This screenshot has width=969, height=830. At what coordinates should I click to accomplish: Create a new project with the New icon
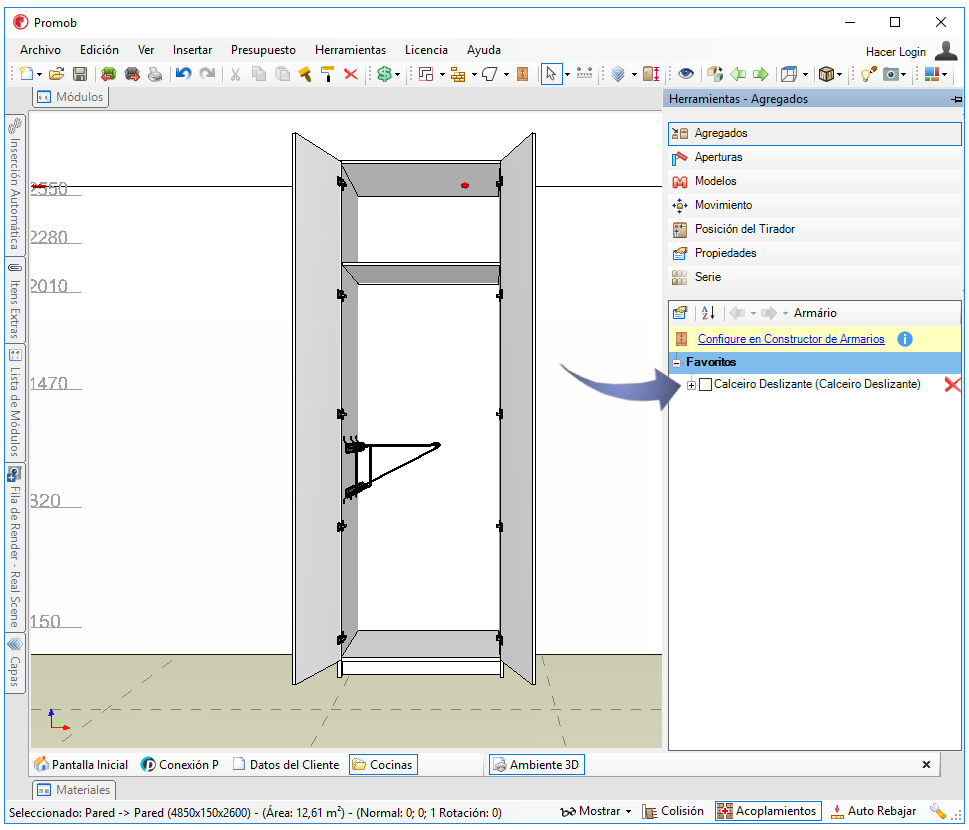26,74
